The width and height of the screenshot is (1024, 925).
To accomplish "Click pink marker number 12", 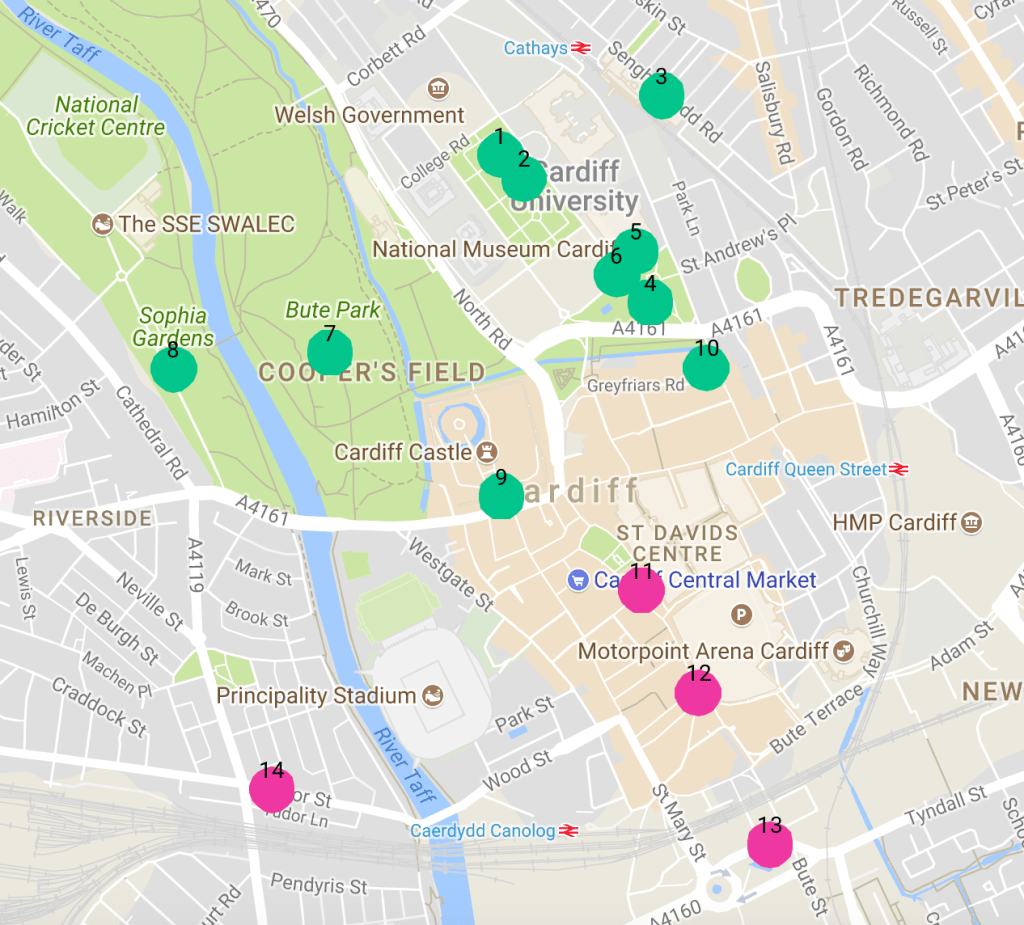I will [x=698, y=692].
